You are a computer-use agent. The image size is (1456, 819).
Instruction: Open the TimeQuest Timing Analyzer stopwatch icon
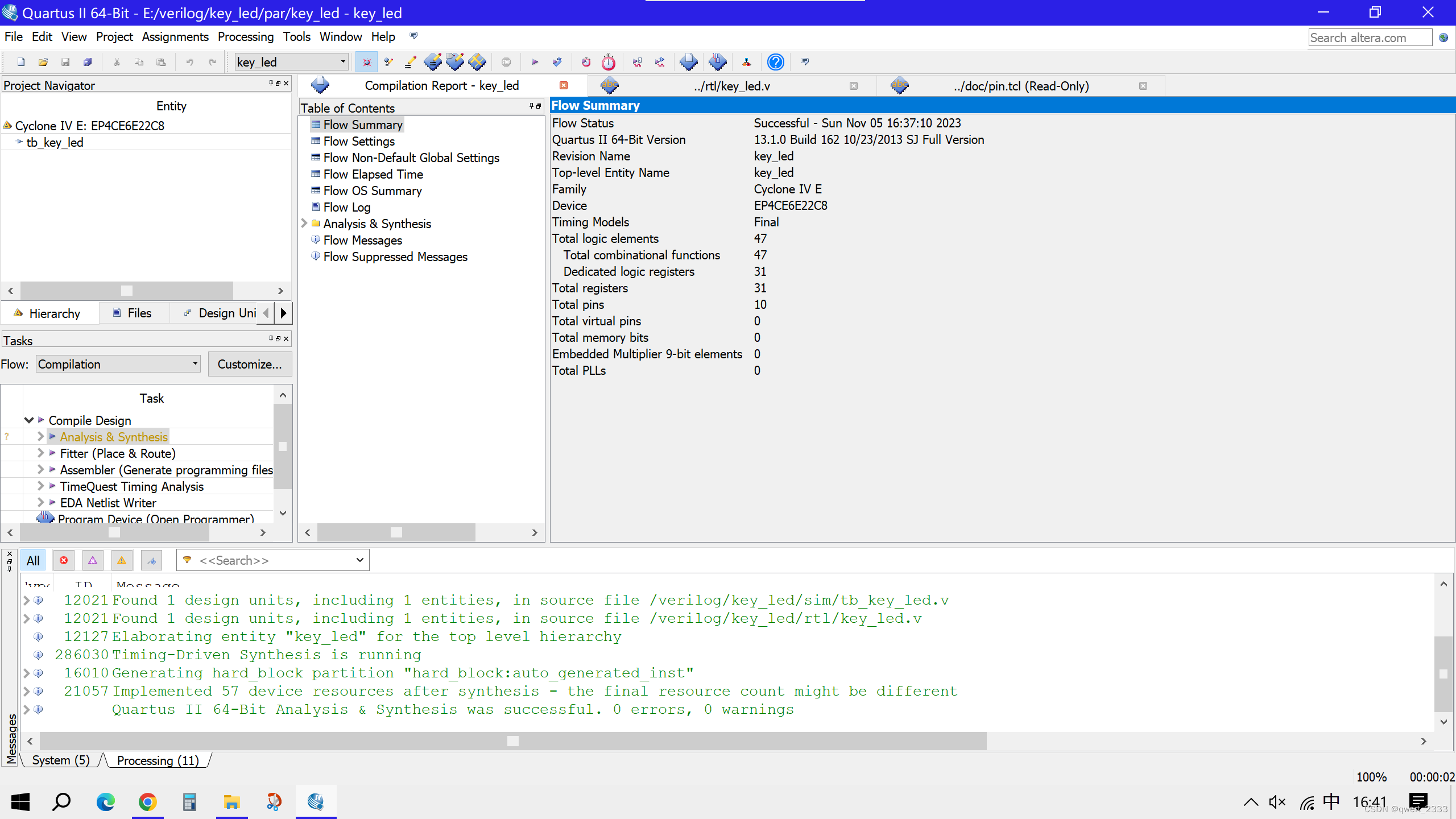coord(609,62)
